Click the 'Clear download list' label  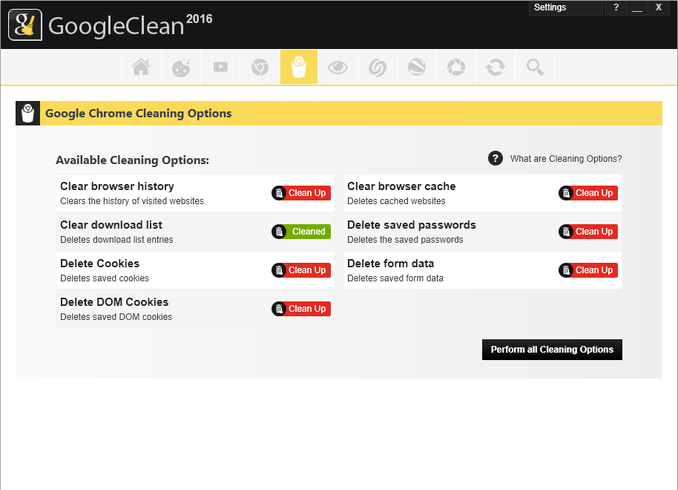111,225
